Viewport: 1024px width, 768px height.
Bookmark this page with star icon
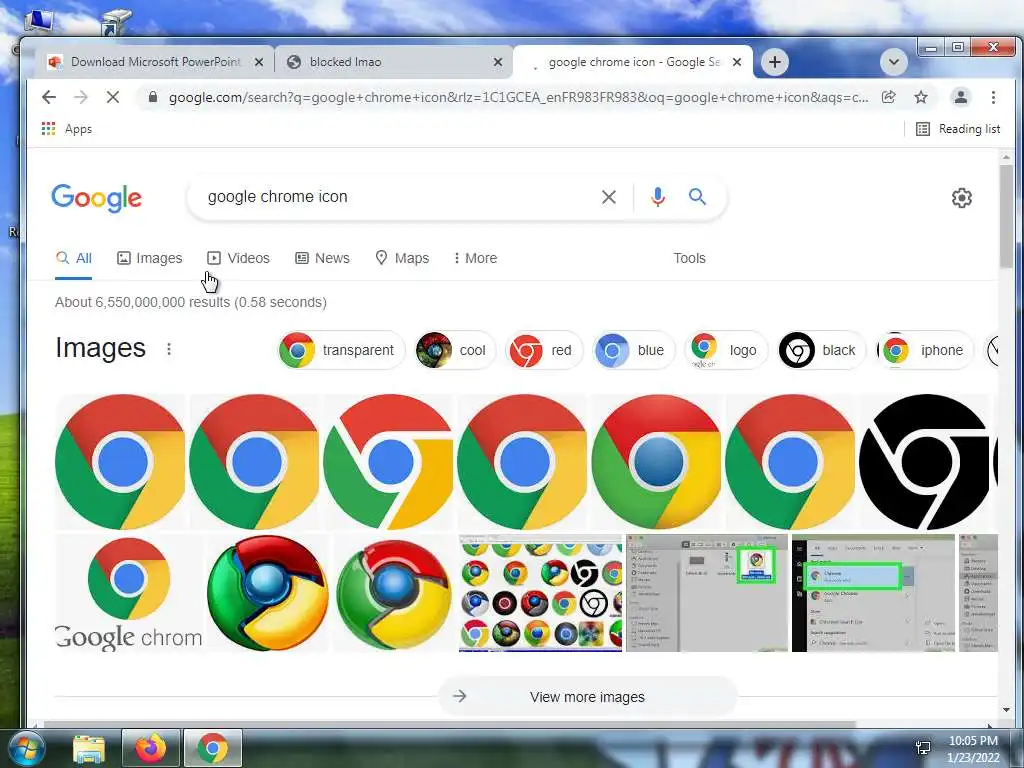coord(921,97)
